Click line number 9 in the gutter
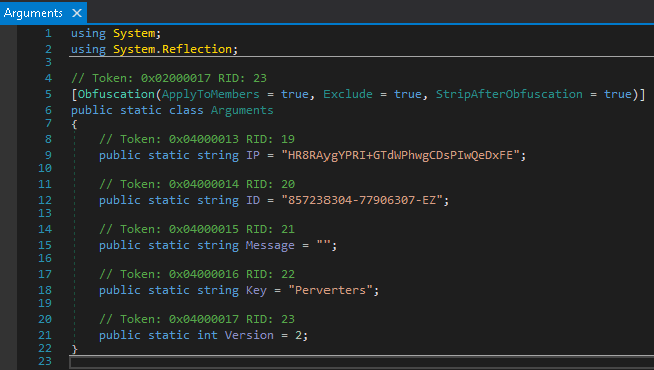 point(48,156)
